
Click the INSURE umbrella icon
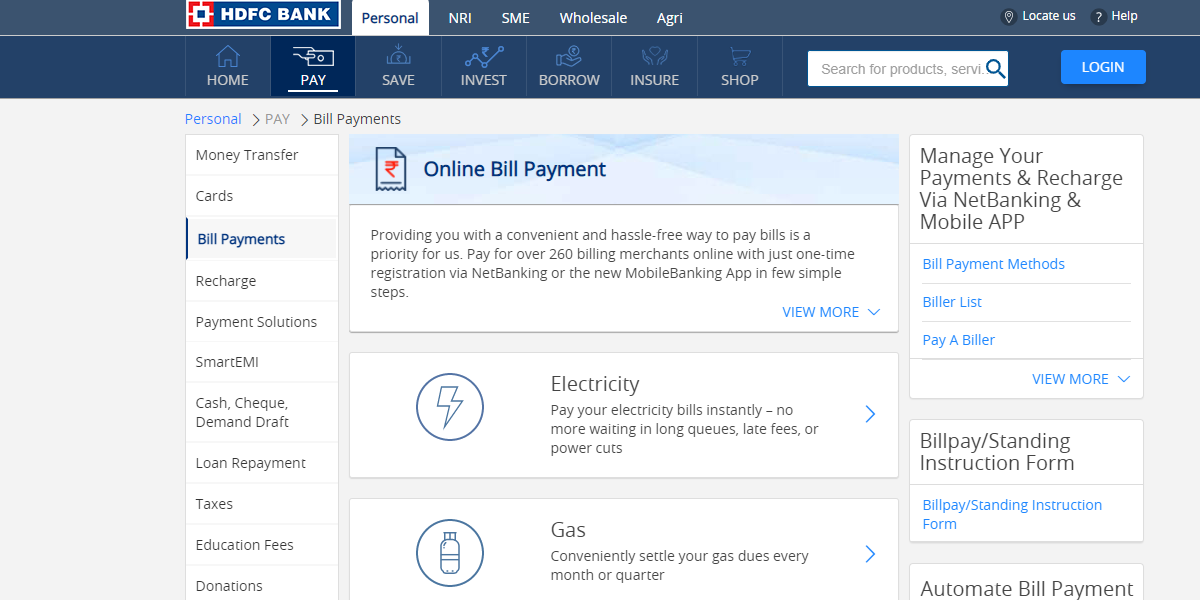[654, 57]
